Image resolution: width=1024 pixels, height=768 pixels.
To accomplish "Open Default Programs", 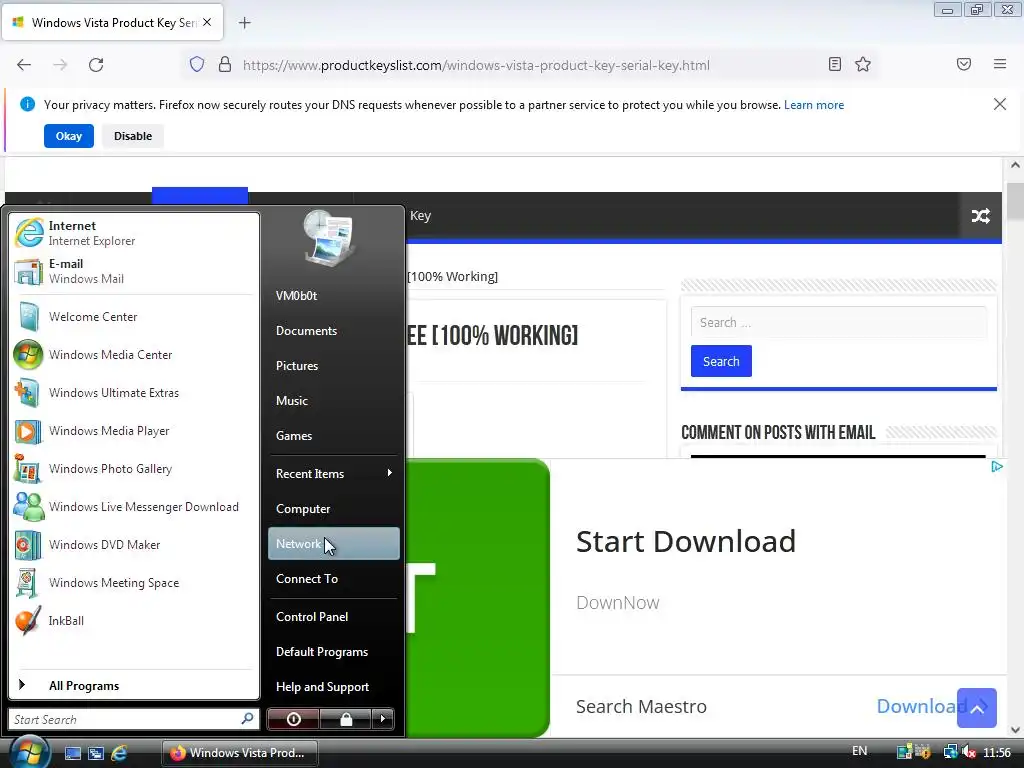I will (333, 652).
